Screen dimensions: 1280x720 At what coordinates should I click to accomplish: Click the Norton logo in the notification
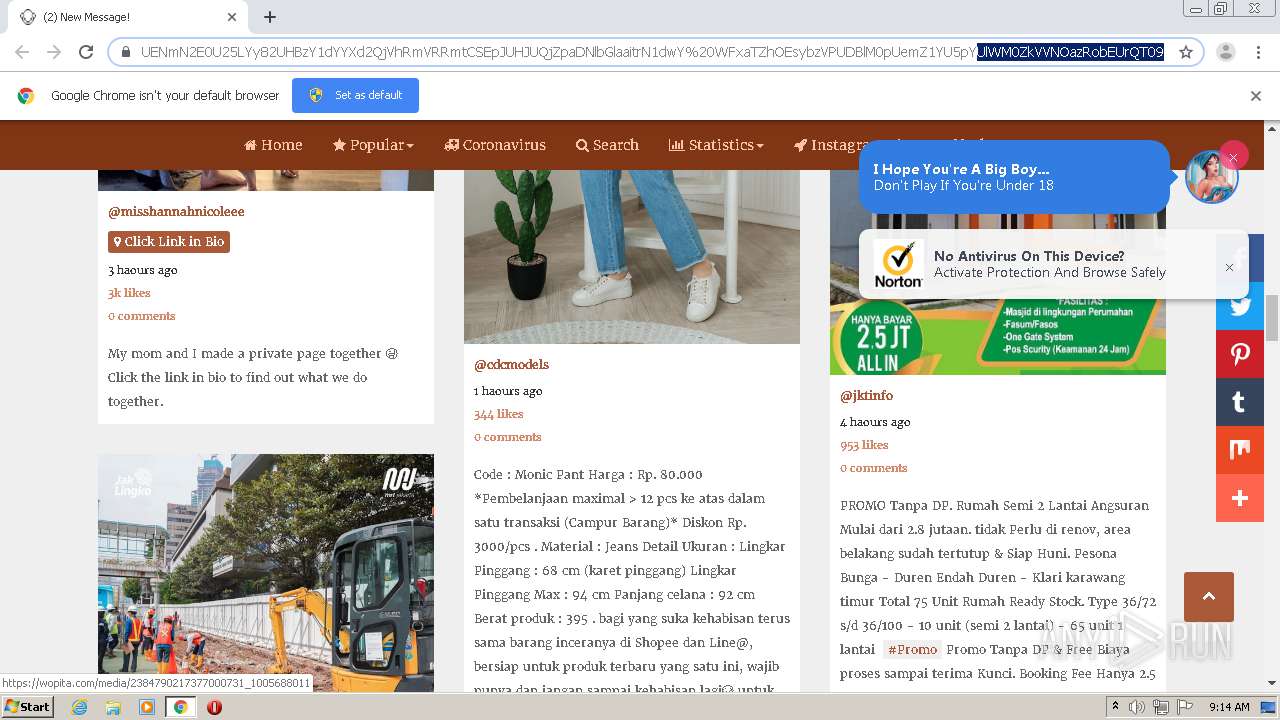pos(898,265)
